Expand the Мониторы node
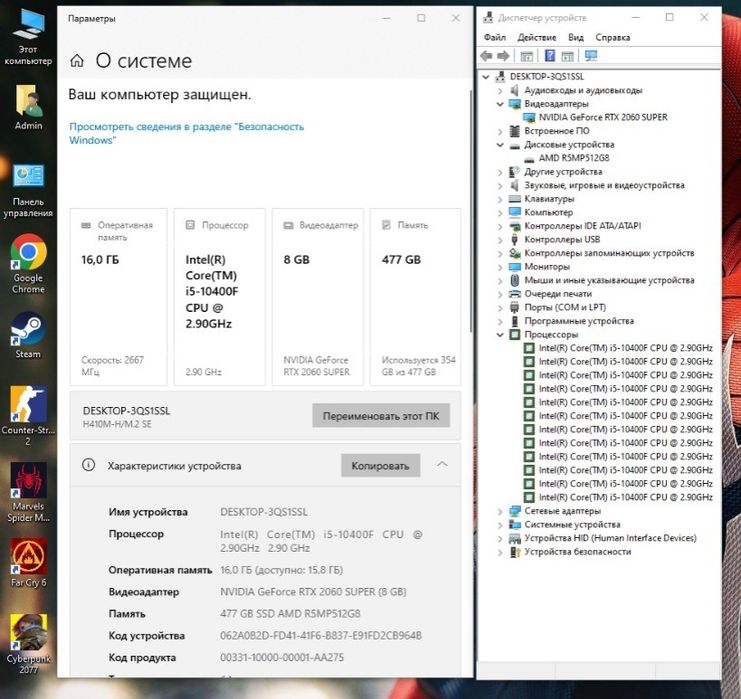Image resolution: width=741 pixels, height=699 pixels. coord(500,267)
